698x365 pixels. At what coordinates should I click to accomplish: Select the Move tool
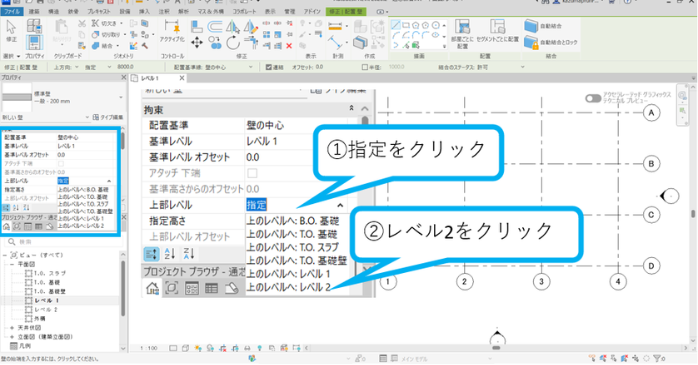click(x=197, y=43)
